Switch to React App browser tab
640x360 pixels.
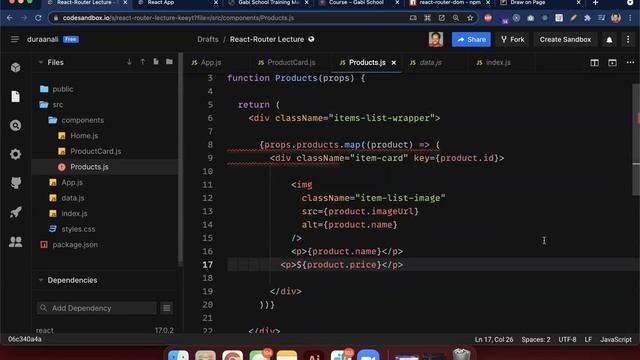[x=161, y=3]
